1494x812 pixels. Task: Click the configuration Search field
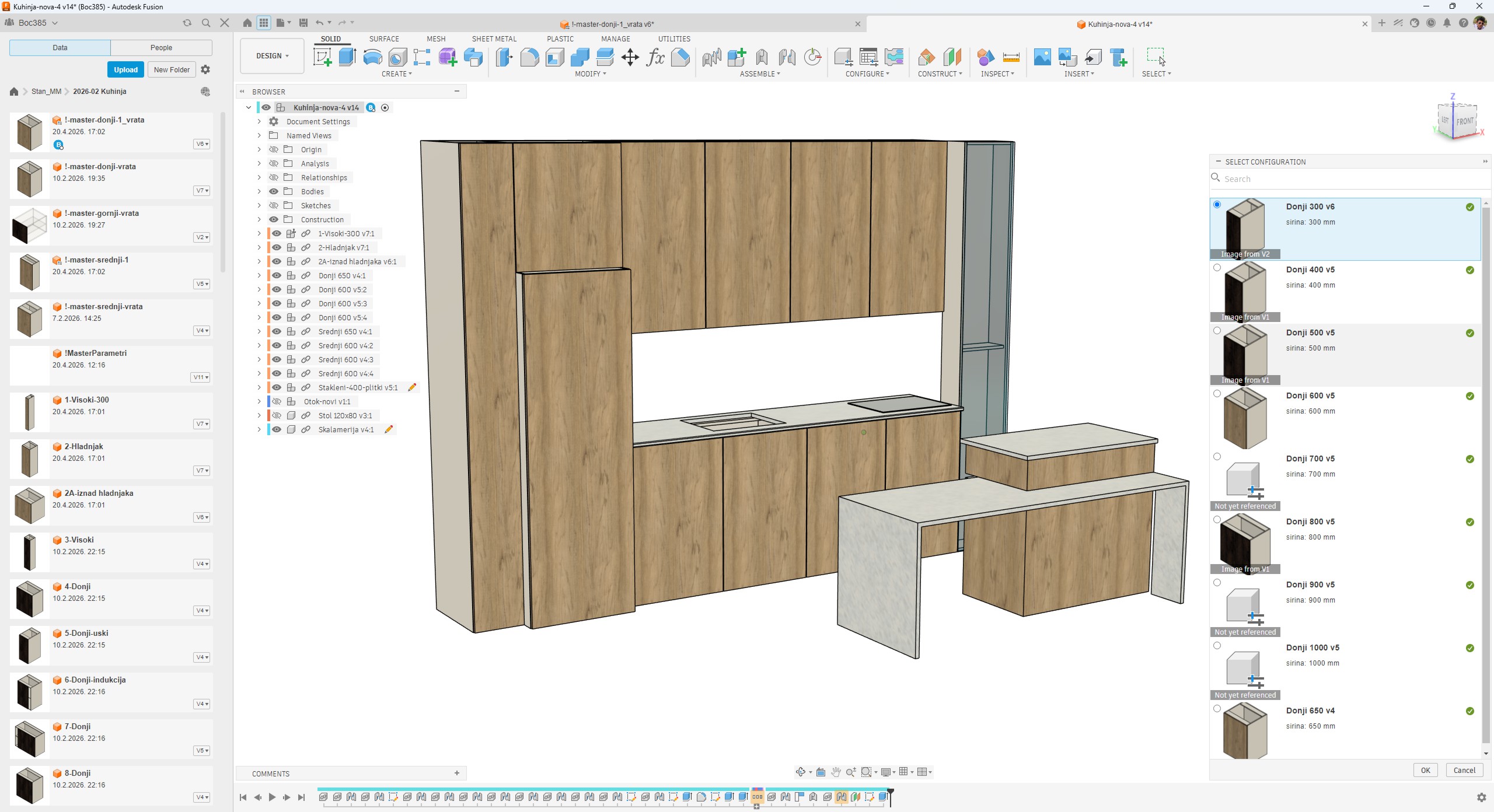[x=1342, y=179]
